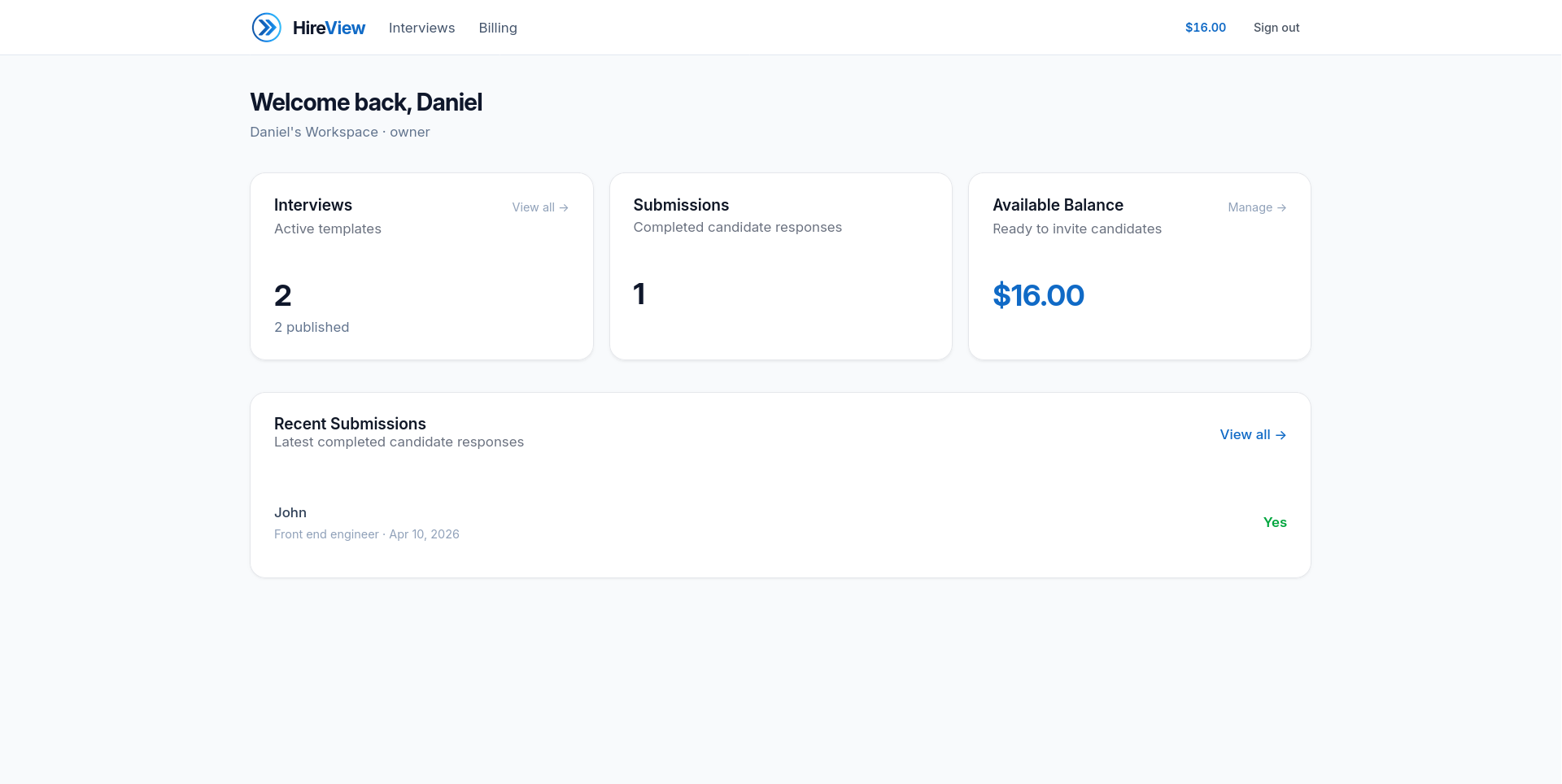
Task: Click the Submissions count showing 1
Action: tap(639, 294)
